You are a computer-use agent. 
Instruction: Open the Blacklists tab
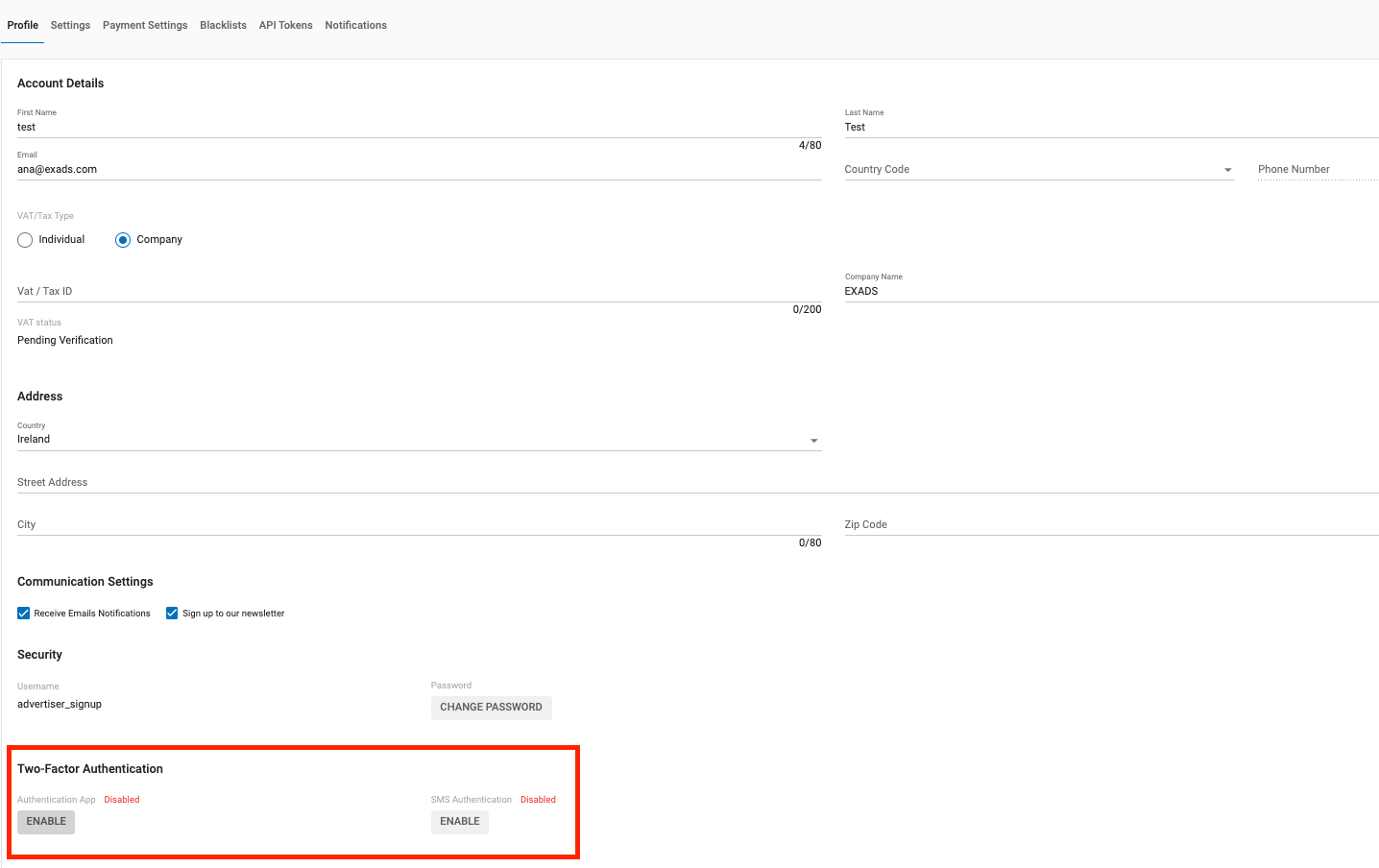[223, 25]
